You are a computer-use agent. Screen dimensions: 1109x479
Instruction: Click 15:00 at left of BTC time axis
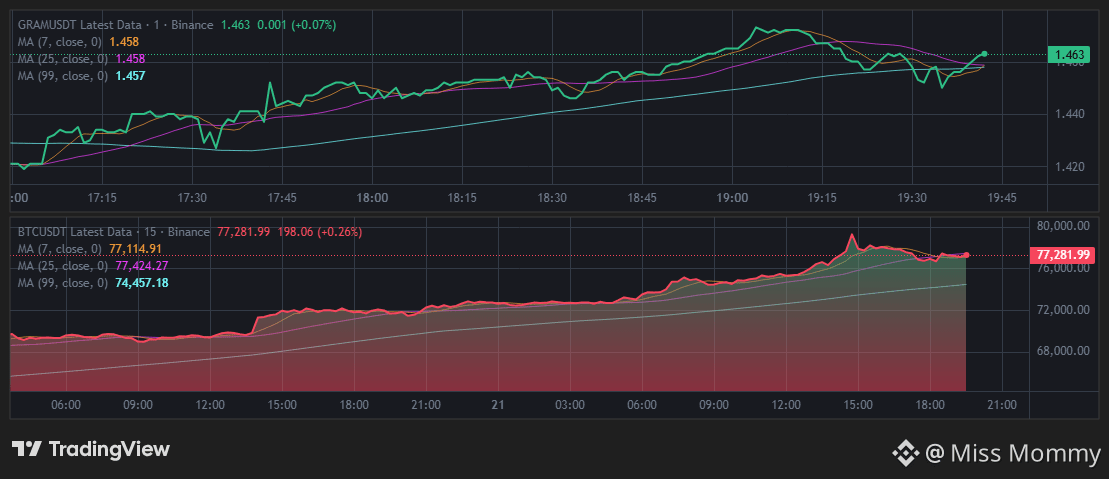[x=282, y=405]
